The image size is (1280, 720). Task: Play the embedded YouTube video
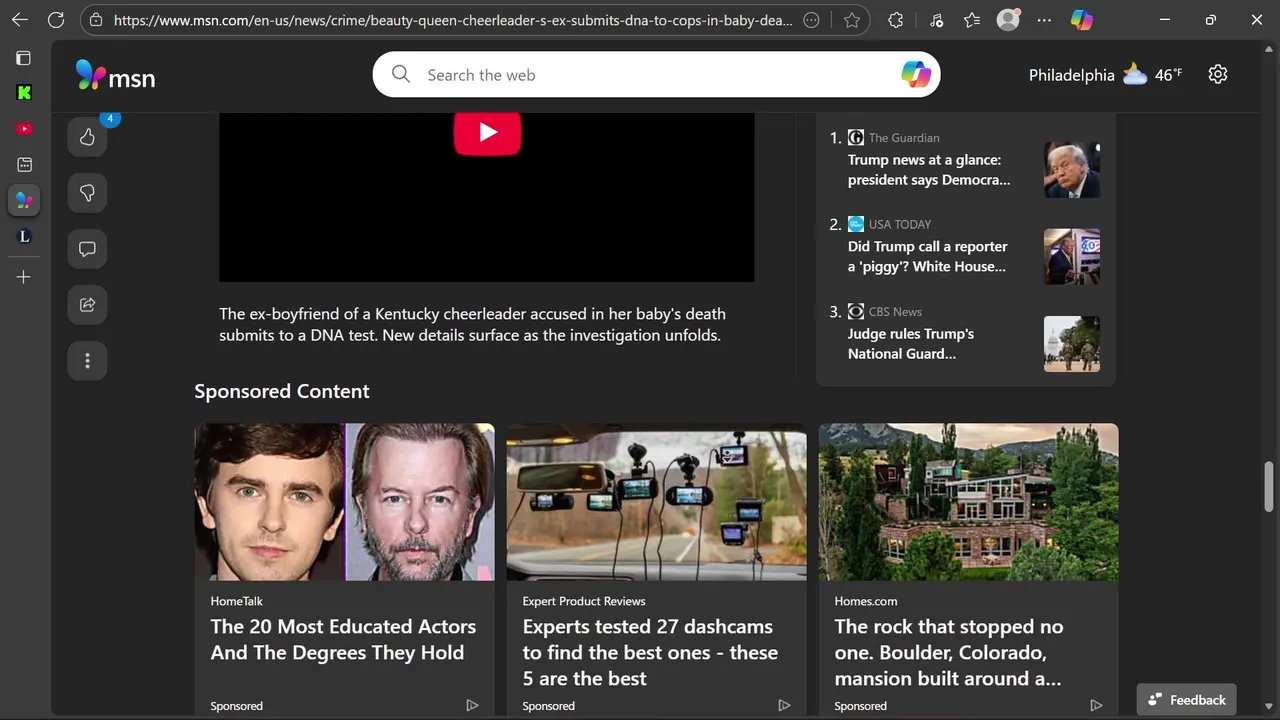coord(487,132)
